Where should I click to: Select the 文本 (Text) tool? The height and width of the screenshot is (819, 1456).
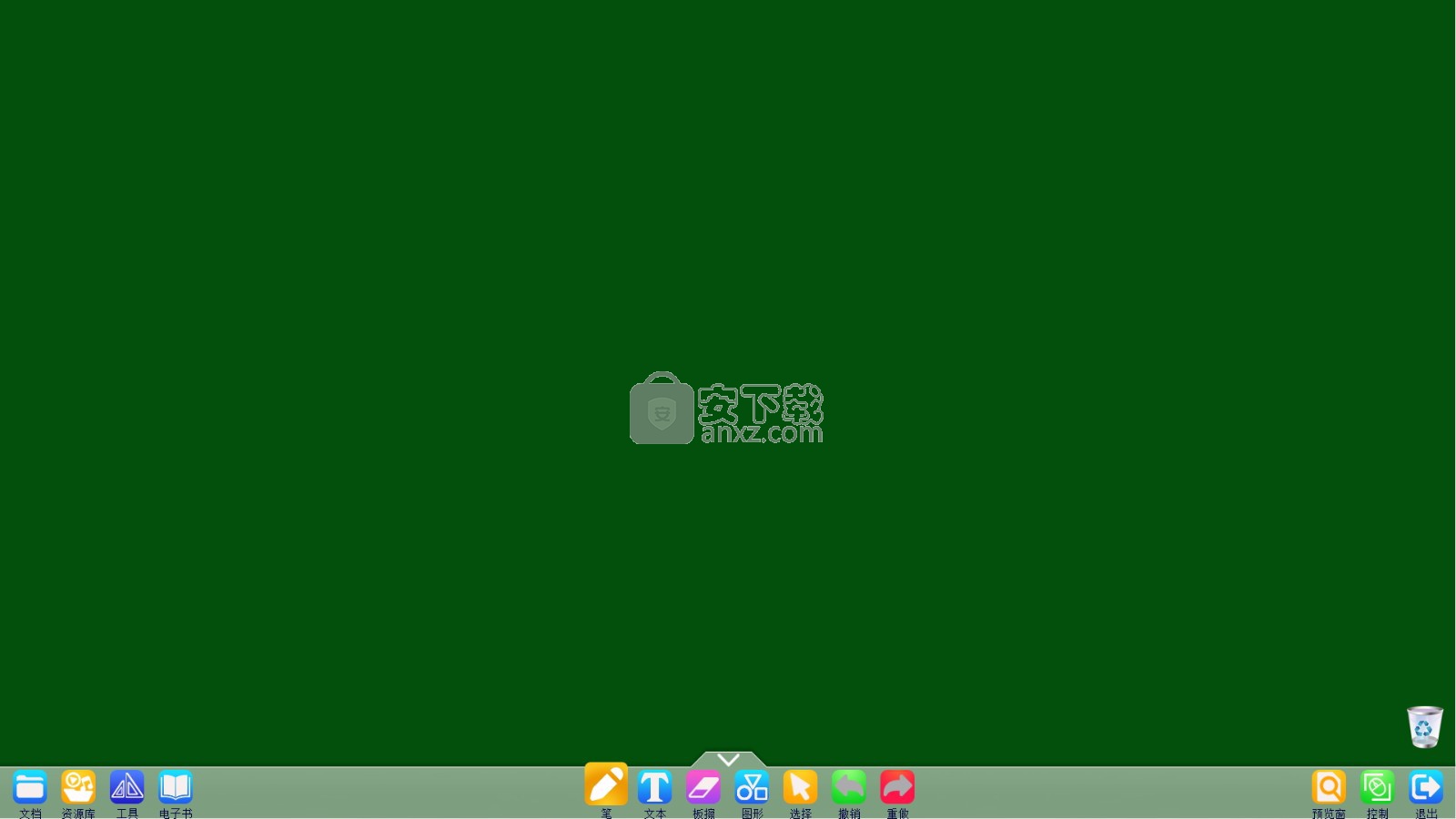[x=654, y=788]
